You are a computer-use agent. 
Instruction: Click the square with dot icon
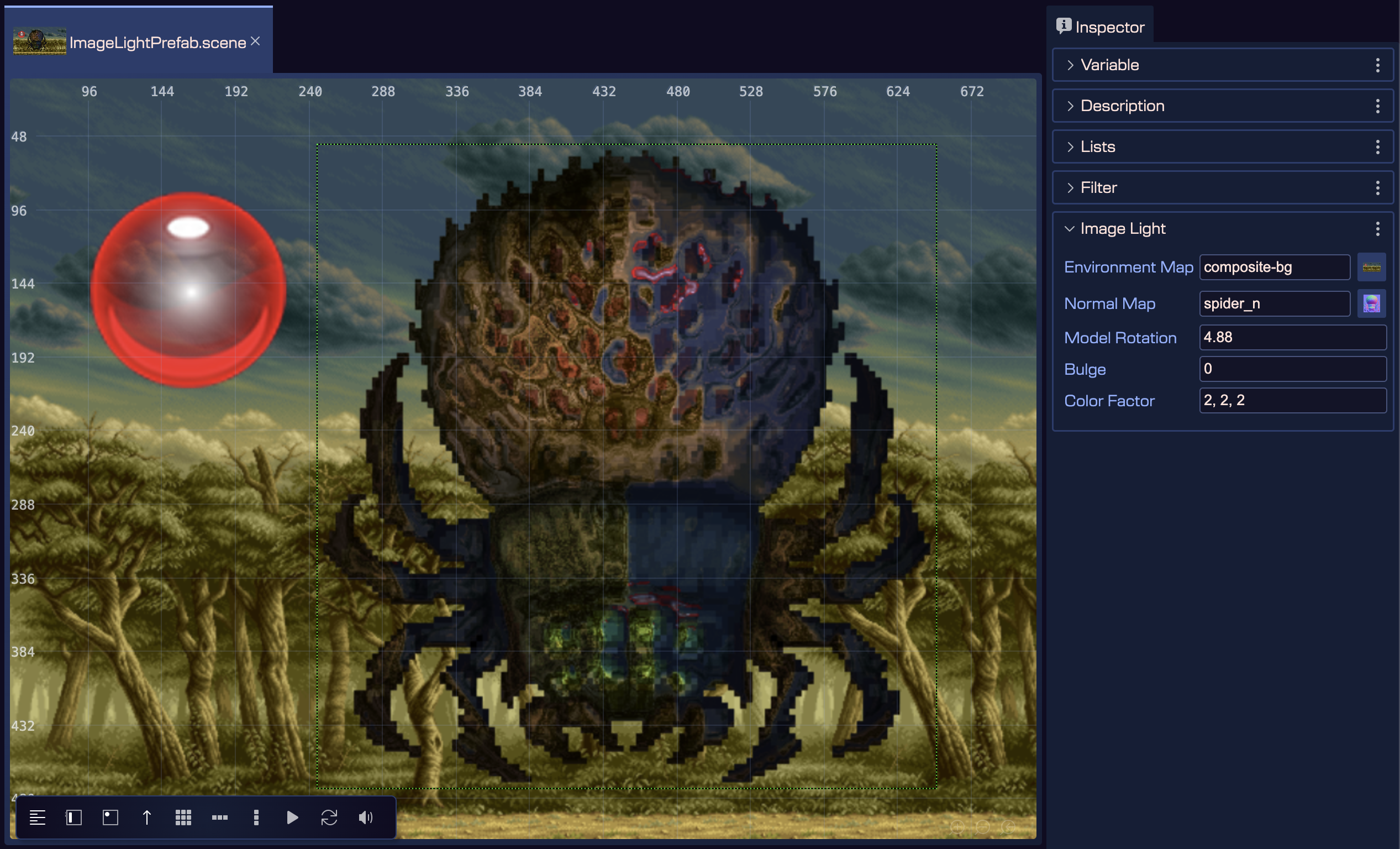110,817
